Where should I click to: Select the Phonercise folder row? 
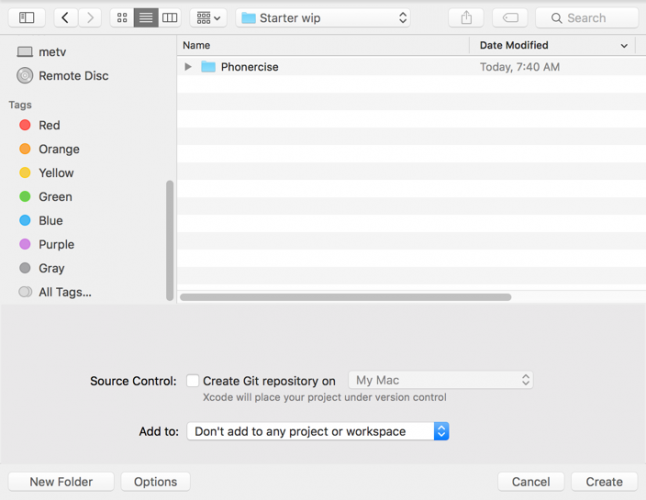click(411, 67)
